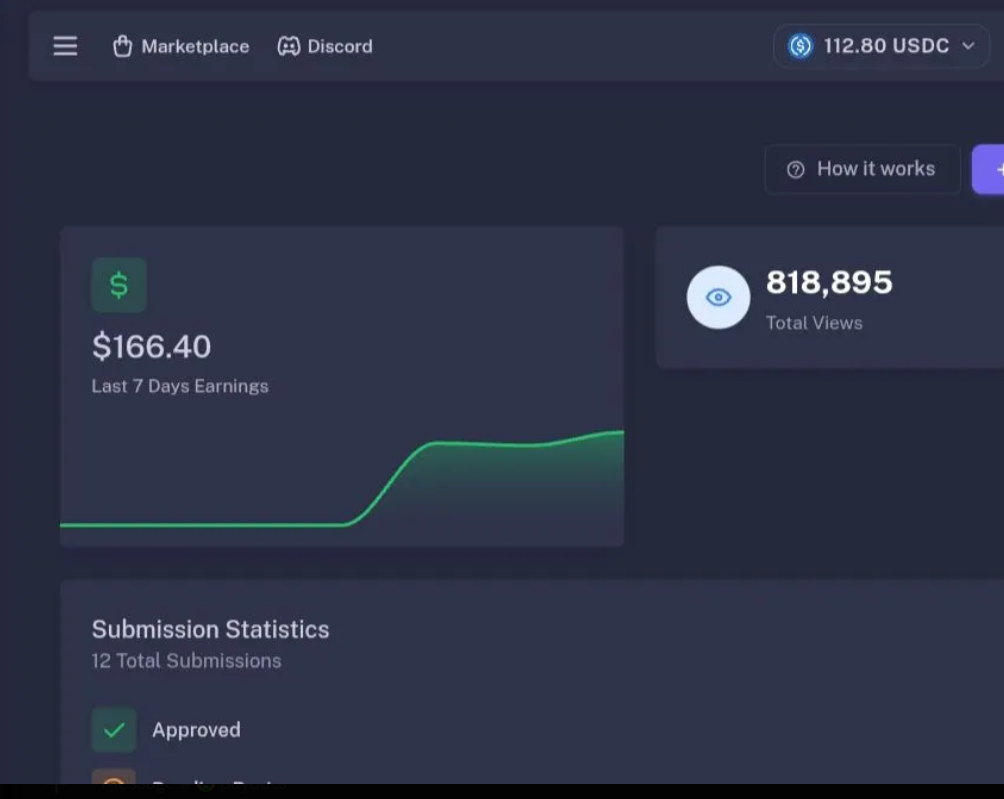Screen dimensions: 1004x799
Task: Toggle views visibility with the eye icon
Action: pos(718,297)
